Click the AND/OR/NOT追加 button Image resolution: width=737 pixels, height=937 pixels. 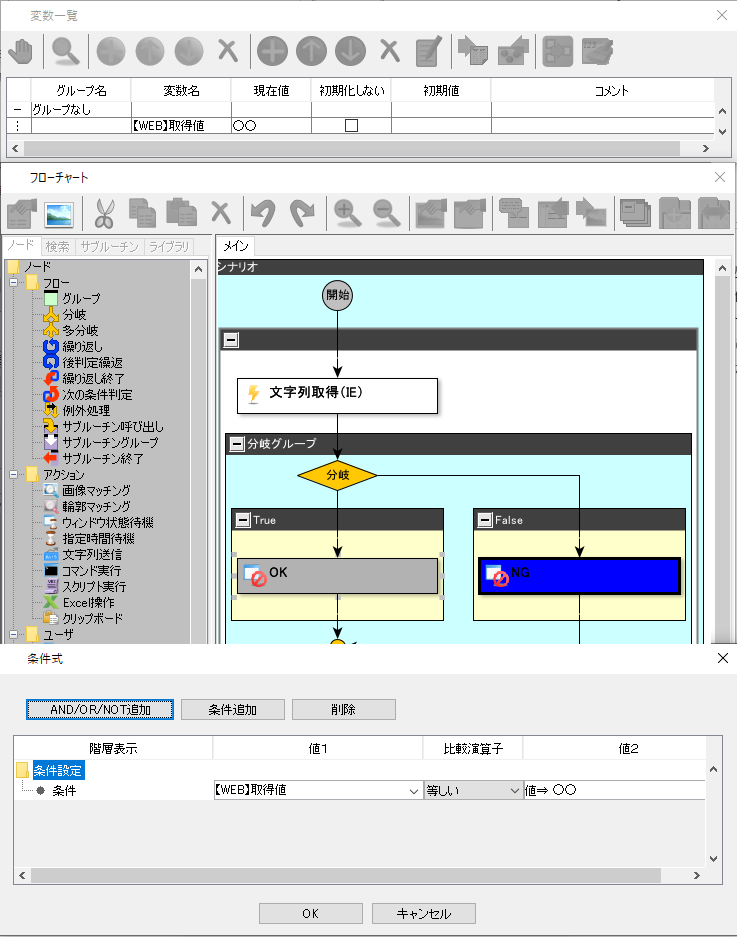coord(100,709)
